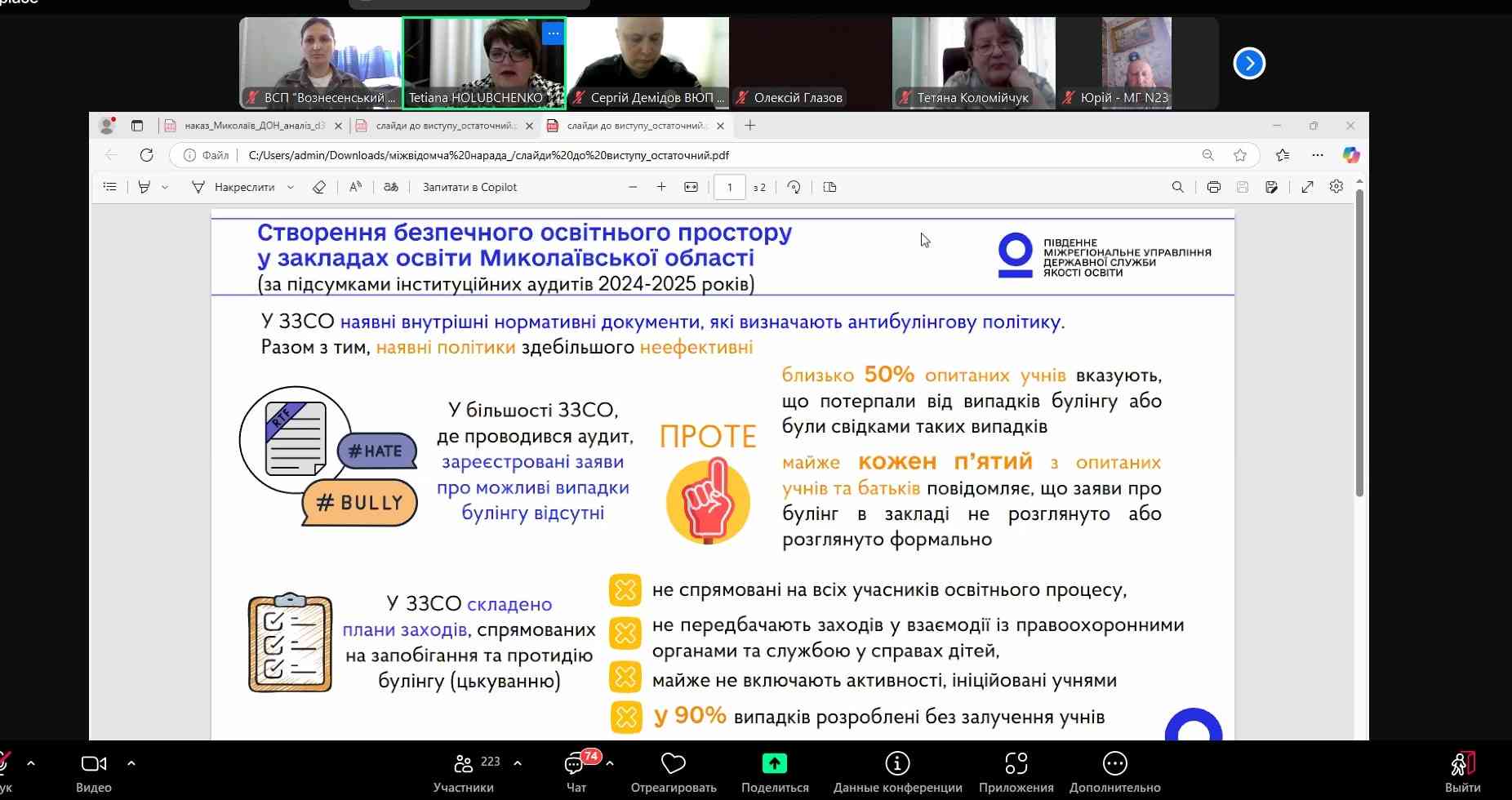
Task: Open PDF search with magnifier icon
Action: pyautogui.click(x=1177, y=187)
